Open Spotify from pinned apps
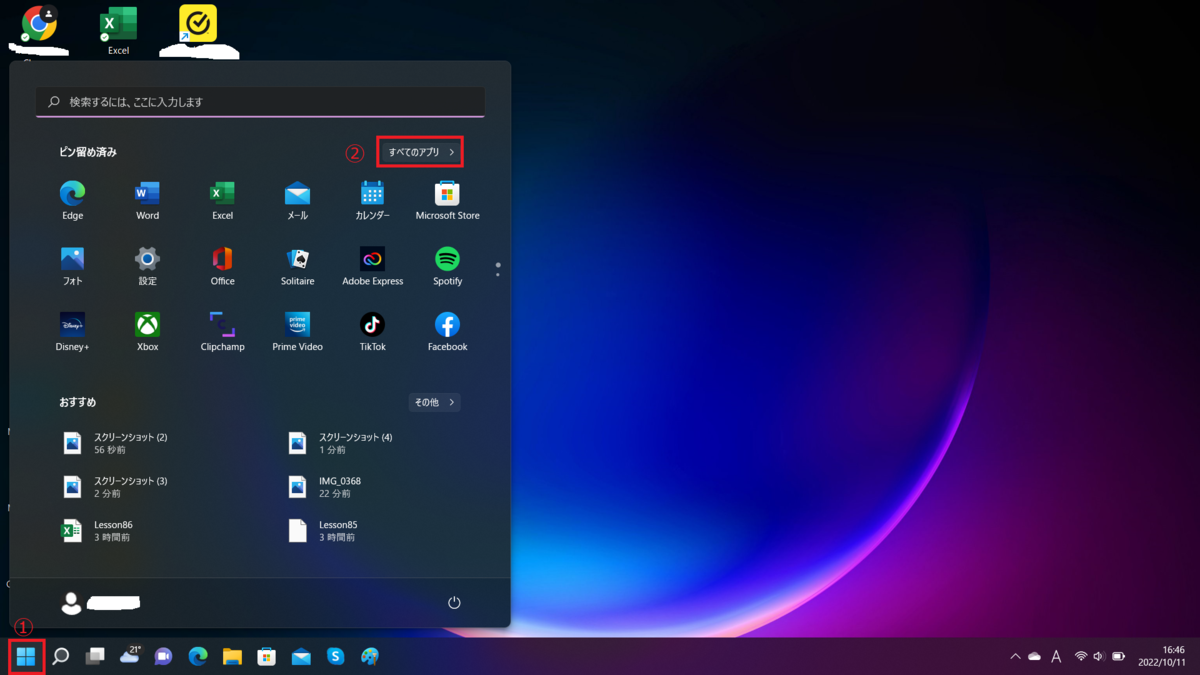1200x675 pixels. [x=447, y=266]
